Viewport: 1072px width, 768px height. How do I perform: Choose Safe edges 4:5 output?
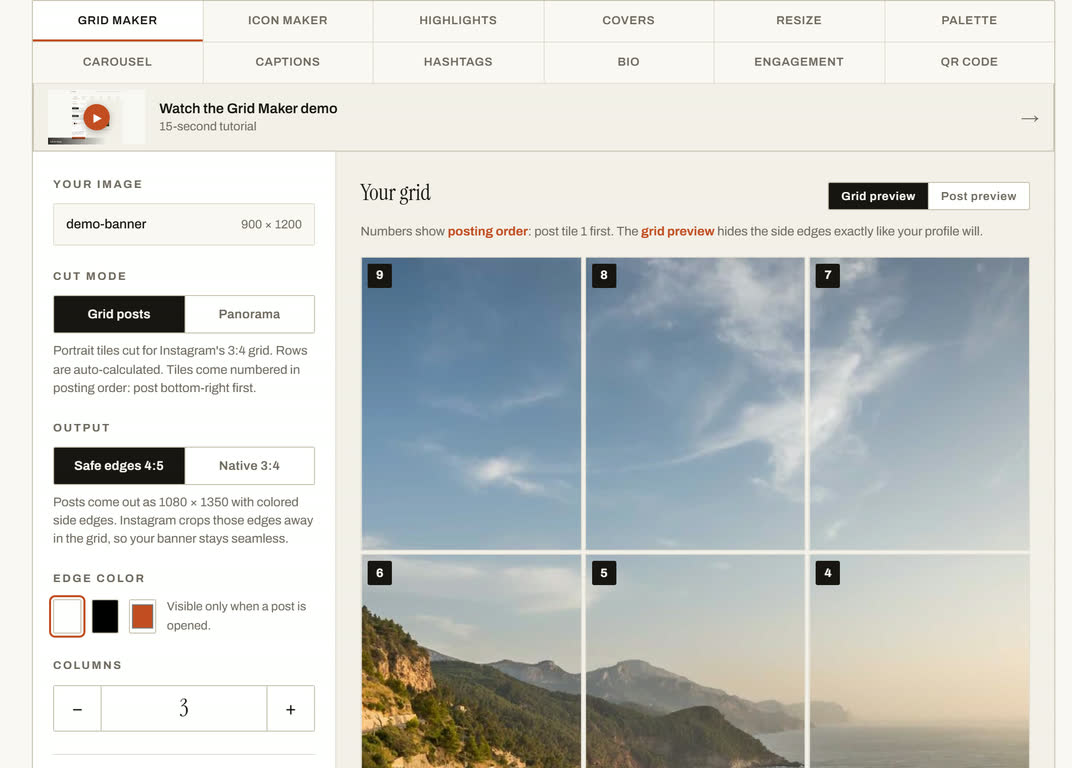click(x=119, y=466)
